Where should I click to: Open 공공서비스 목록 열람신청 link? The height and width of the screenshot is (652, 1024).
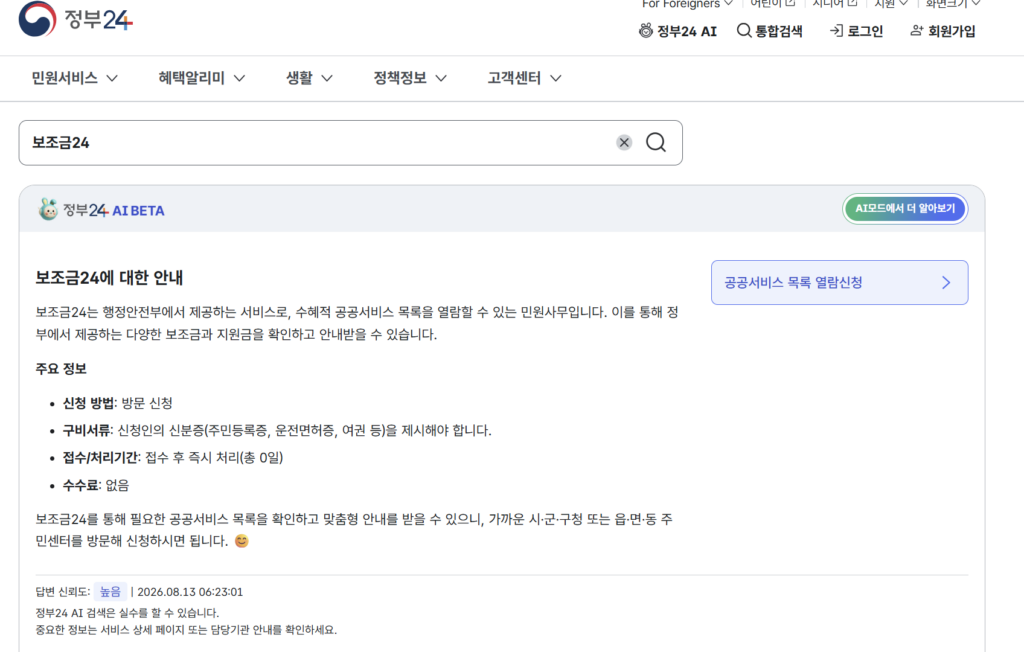tap(839, 282)
